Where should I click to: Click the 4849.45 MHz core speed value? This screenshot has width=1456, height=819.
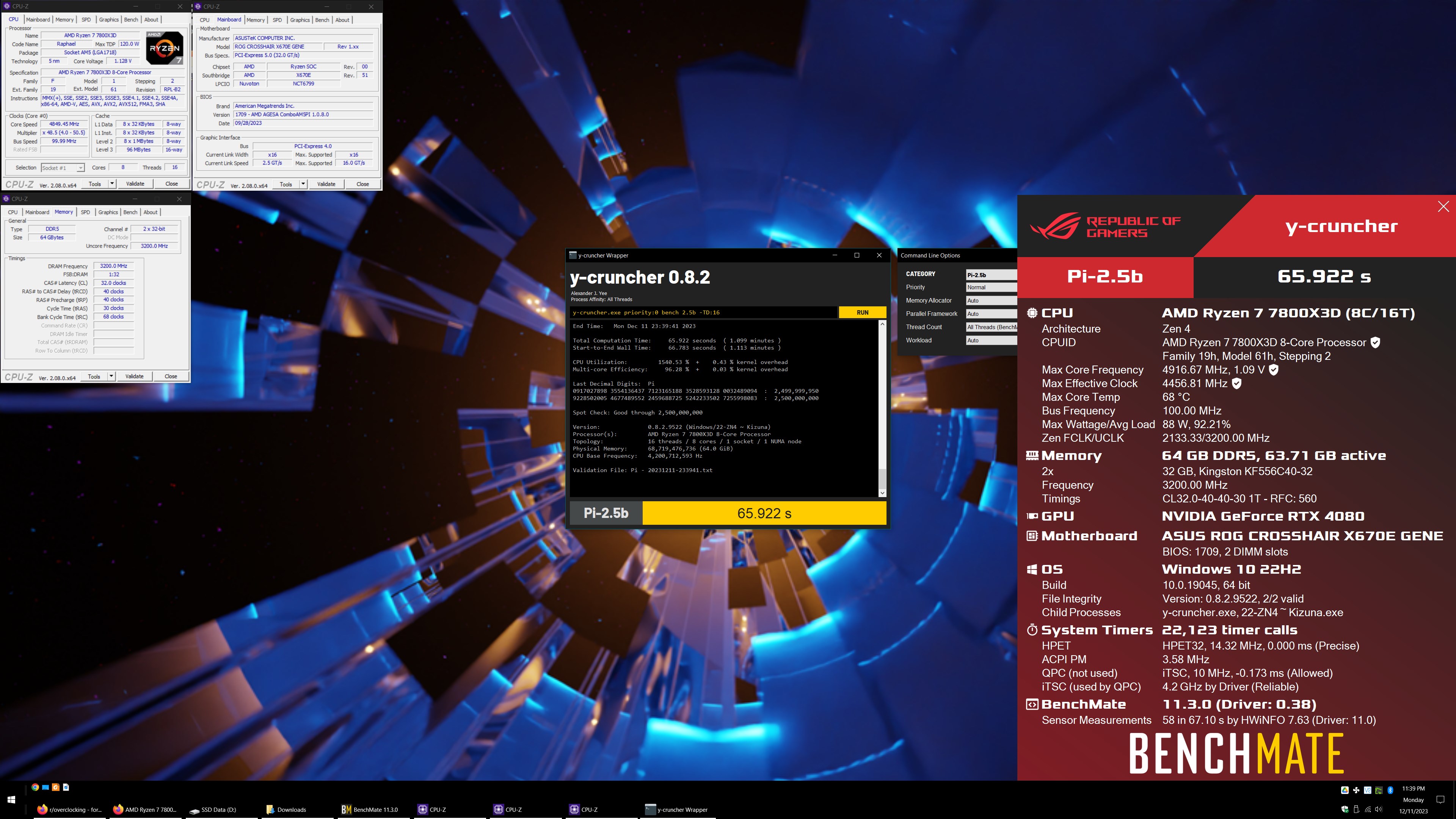coord(64,124)
